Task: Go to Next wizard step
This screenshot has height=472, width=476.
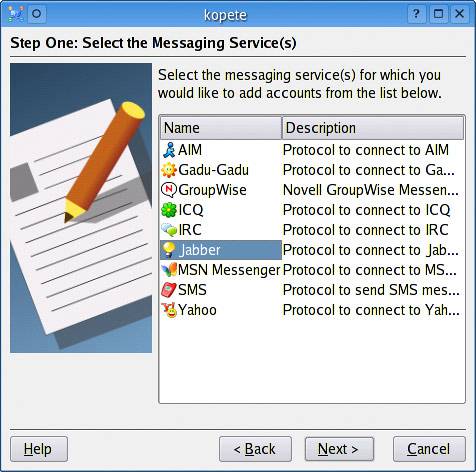Action: point(339,449)
